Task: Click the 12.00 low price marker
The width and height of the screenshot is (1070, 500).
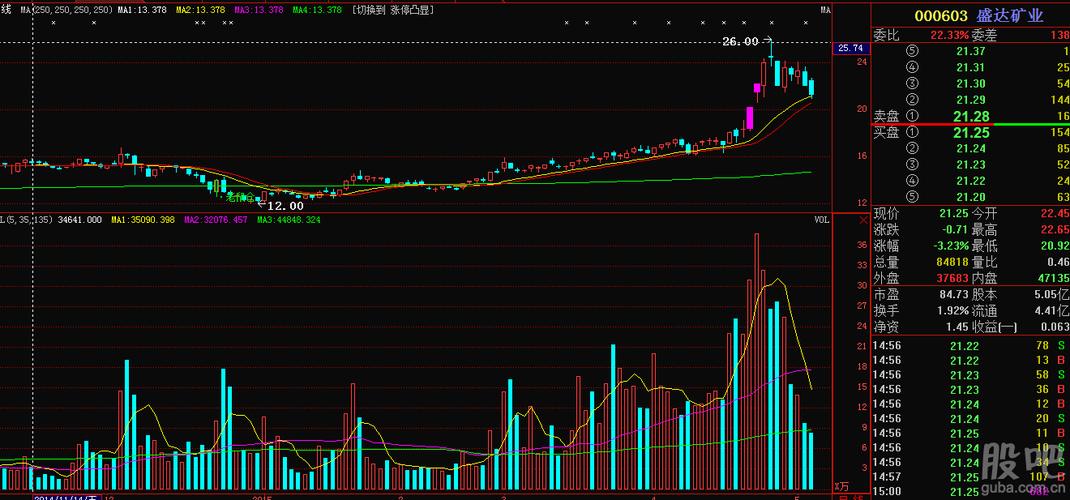Action: click(285, 205)
